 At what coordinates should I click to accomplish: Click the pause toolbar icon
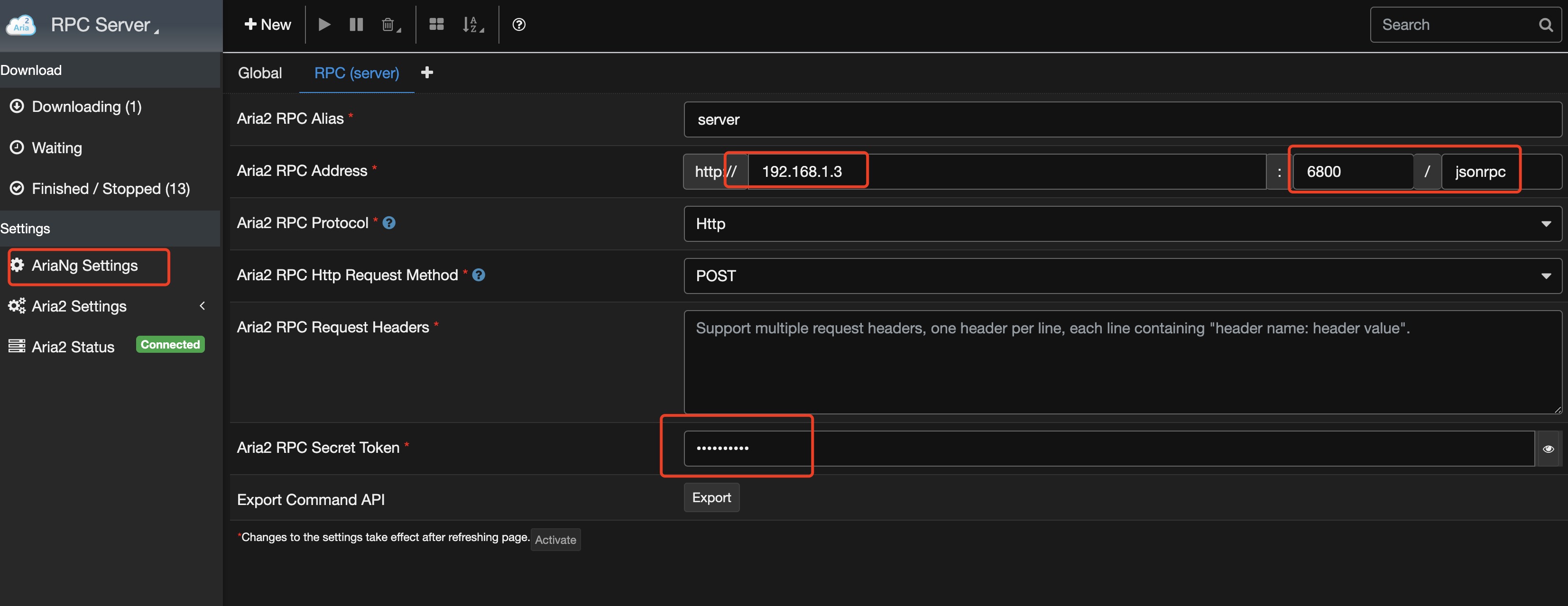point(356,24)
